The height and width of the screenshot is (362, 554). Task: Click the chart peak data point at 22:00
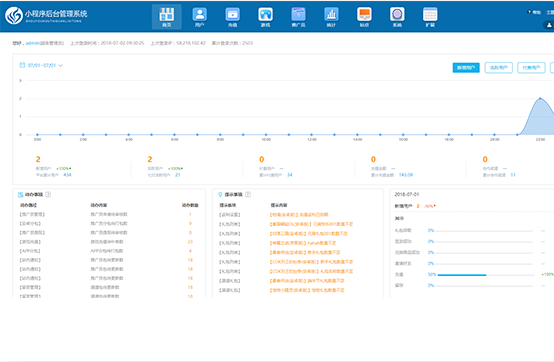coord(540,98)
